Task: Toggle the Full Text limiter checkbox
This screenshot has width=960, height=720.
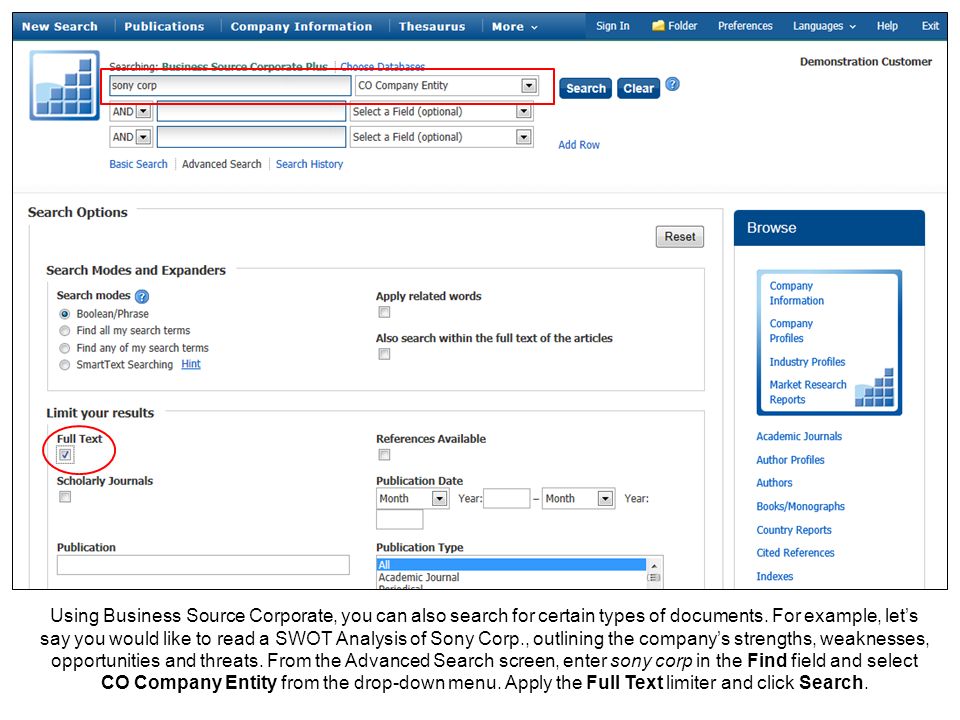Action: (65, 455)
